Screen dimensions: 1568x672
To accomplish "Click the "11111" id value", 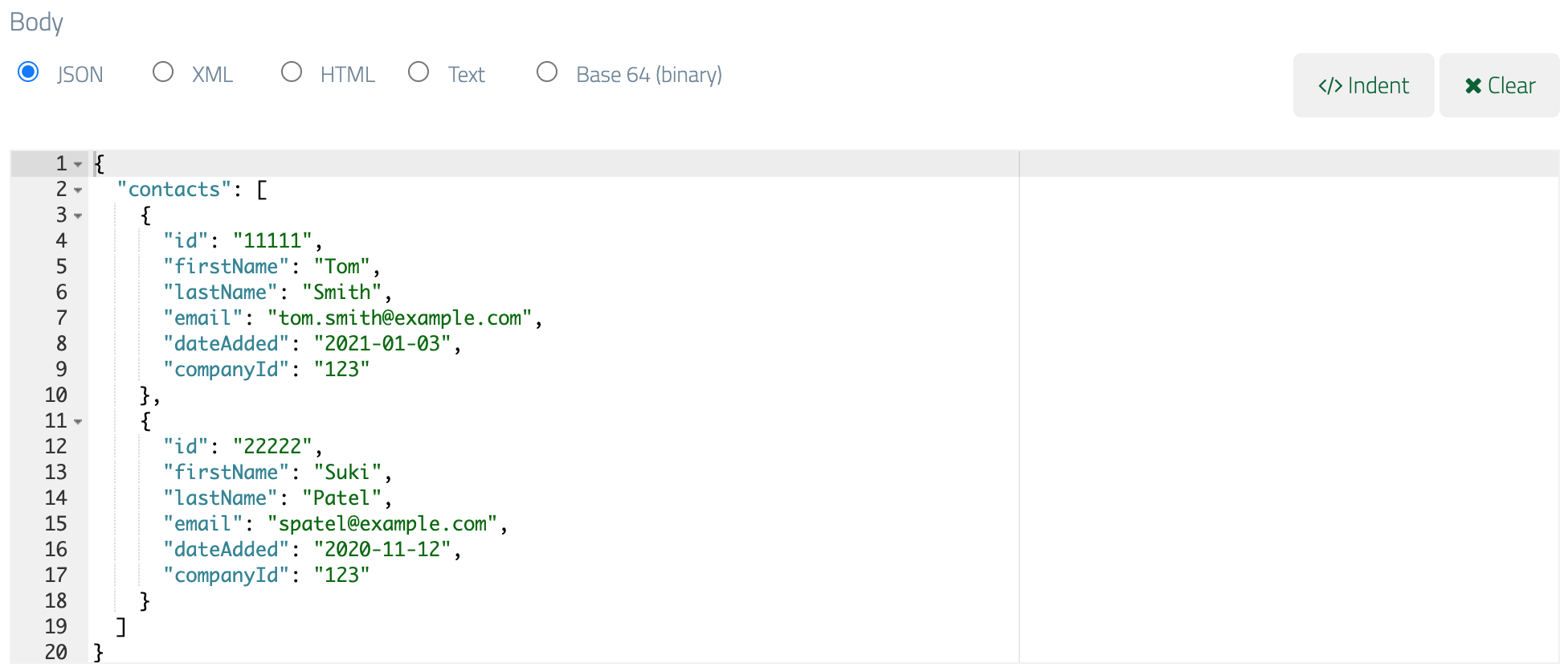I will [x=272, y=241].
